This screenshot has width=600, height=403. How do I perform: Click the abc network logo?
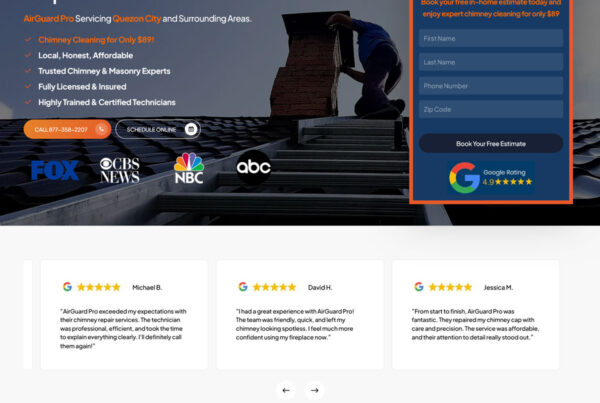pyautogui.click(x=253, y=167)
